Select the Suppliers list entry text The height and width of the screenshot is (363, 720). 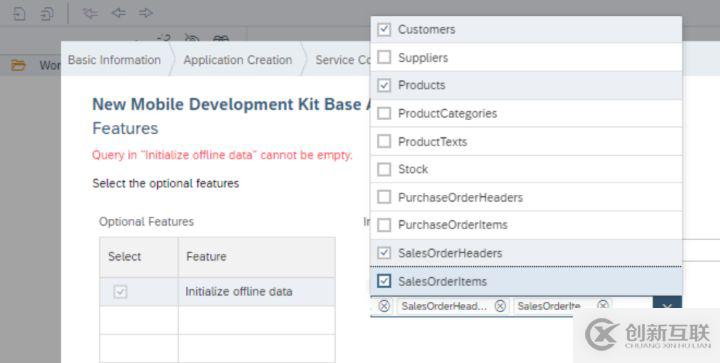pyautogui.click(x=423, y=58)
